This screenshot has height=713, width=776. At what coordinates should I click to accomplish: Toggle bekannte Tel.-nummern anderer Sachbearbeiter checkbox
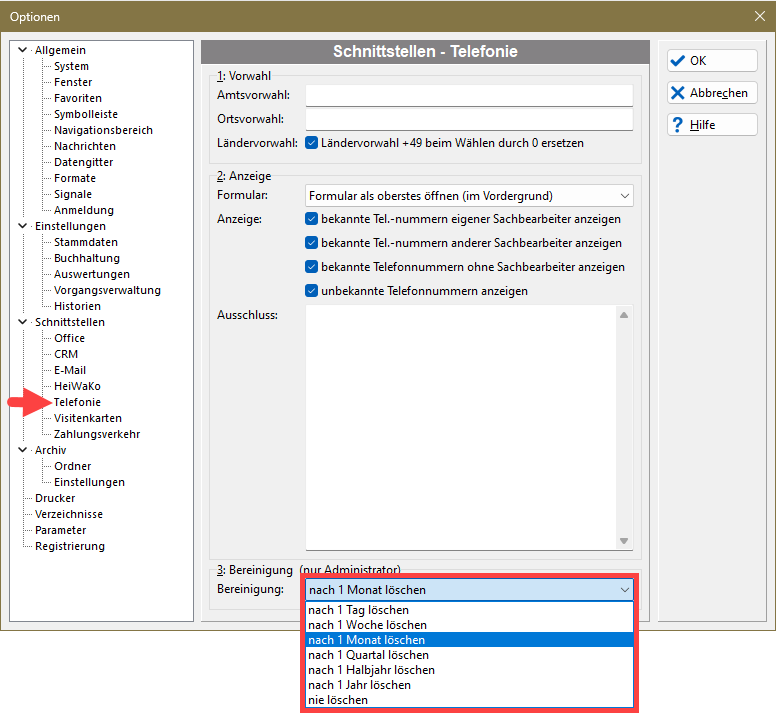[x=311, y=243]
